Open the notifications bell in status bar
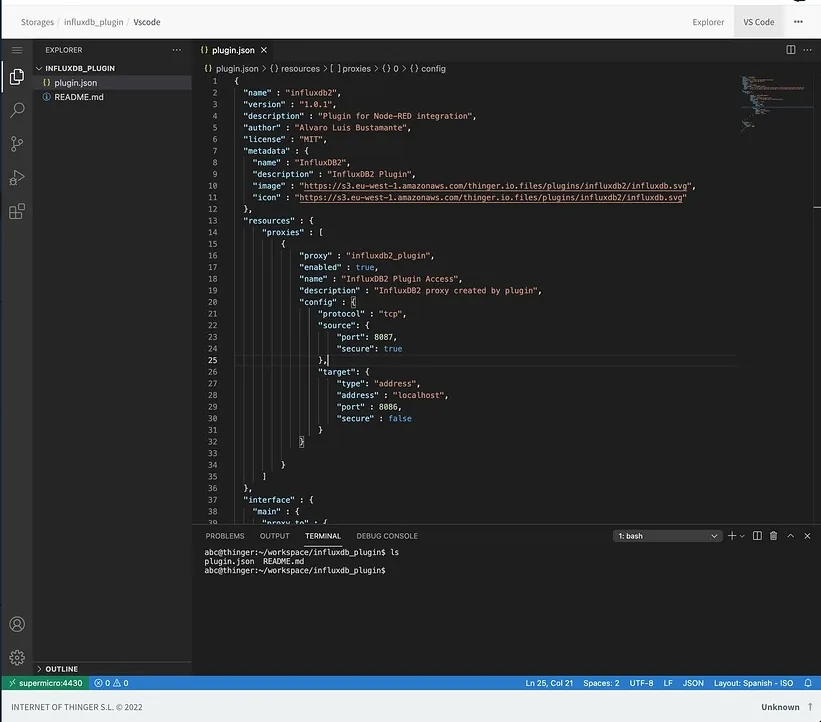Viewport: 821px width, 722px height. click(808, 683)
